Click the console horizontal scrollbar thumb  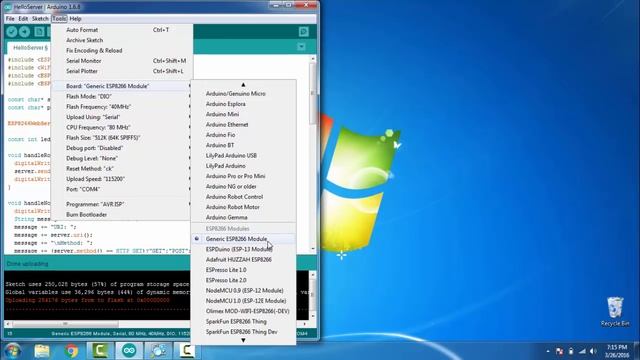pos(65,324)
